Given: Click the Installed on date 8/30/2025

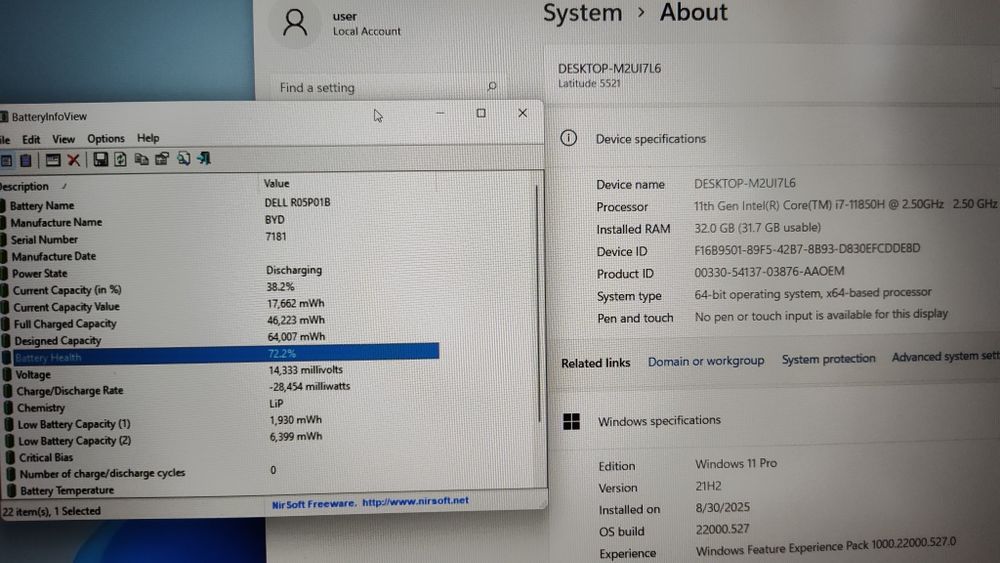Looking at the screenshot, I should click(x=723, y=508).
